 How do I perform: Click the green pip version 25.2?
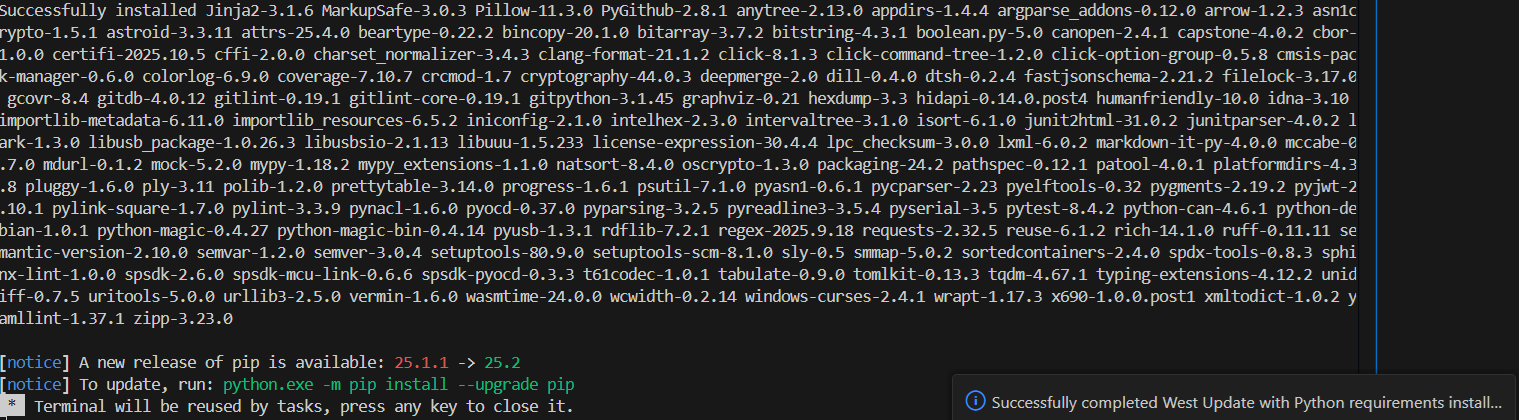[504, 361]
